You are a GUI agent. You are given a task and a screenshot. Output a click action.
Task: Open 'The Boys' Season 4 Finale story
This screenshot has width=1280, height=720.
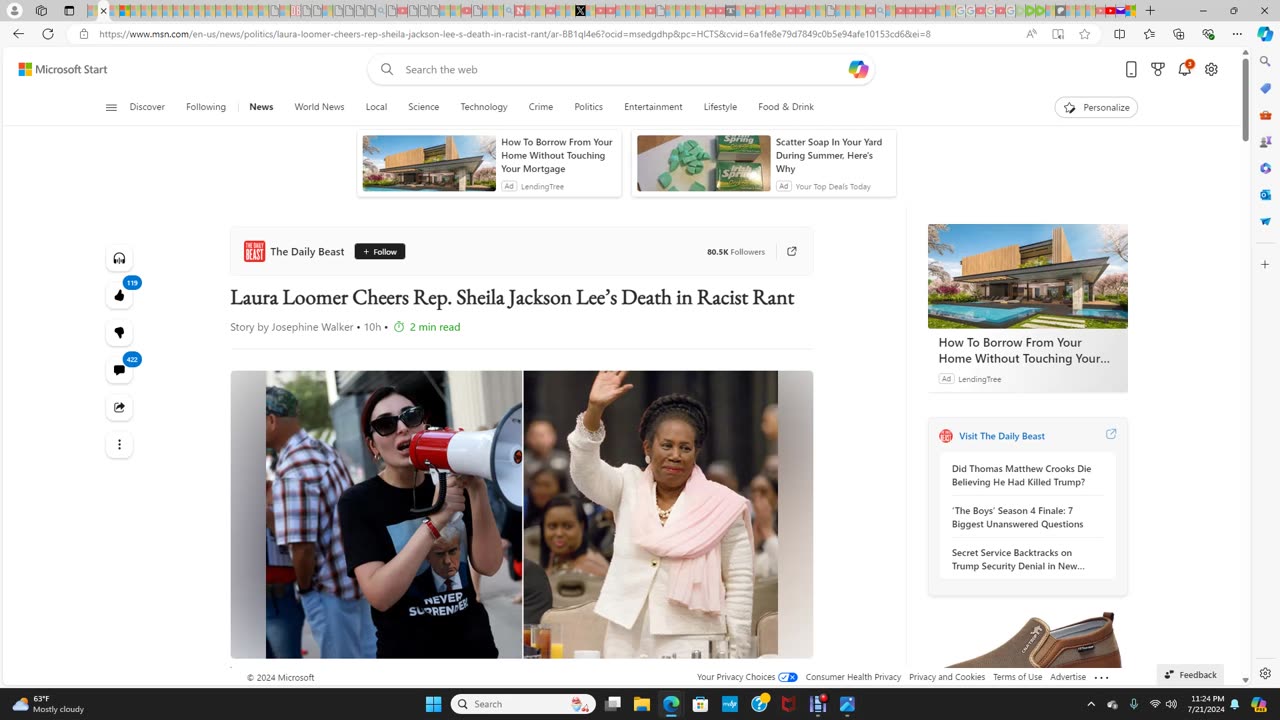1017,517
